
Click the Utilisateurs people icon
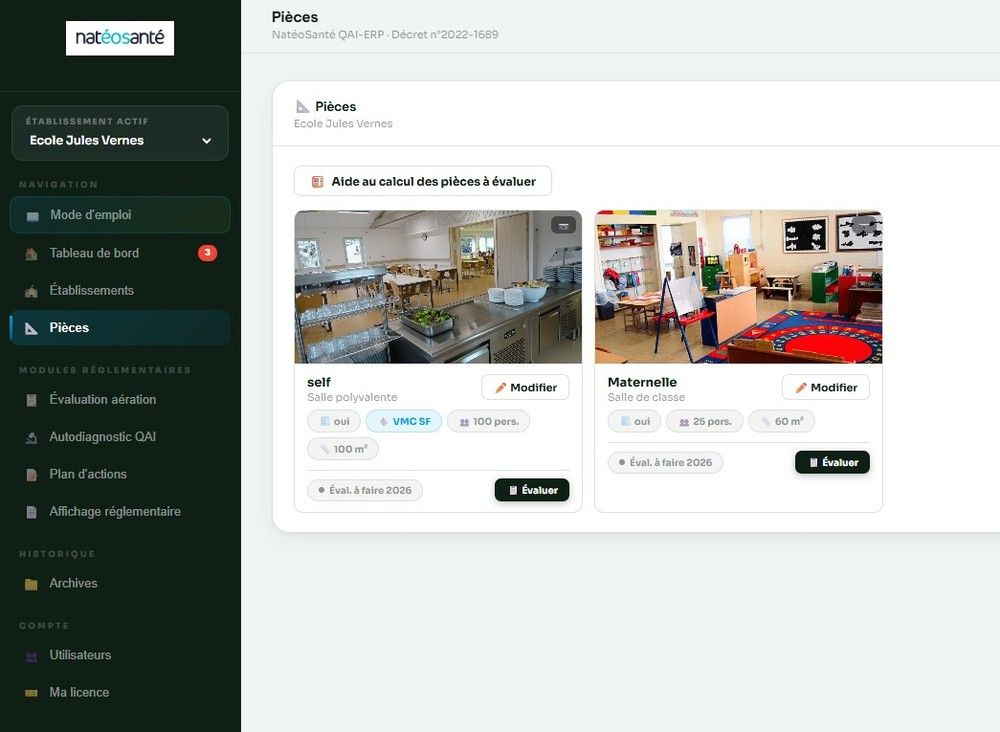click(x=31, y=656)
